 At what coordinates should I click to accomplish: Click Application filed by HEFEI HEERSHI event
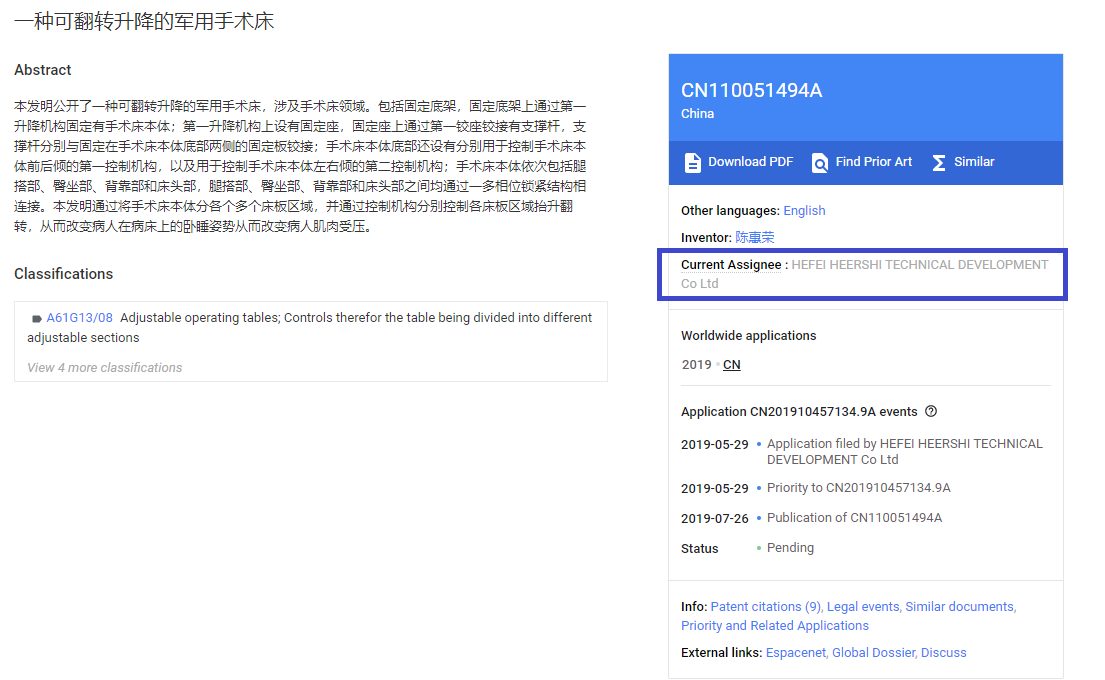click(905, 452)
